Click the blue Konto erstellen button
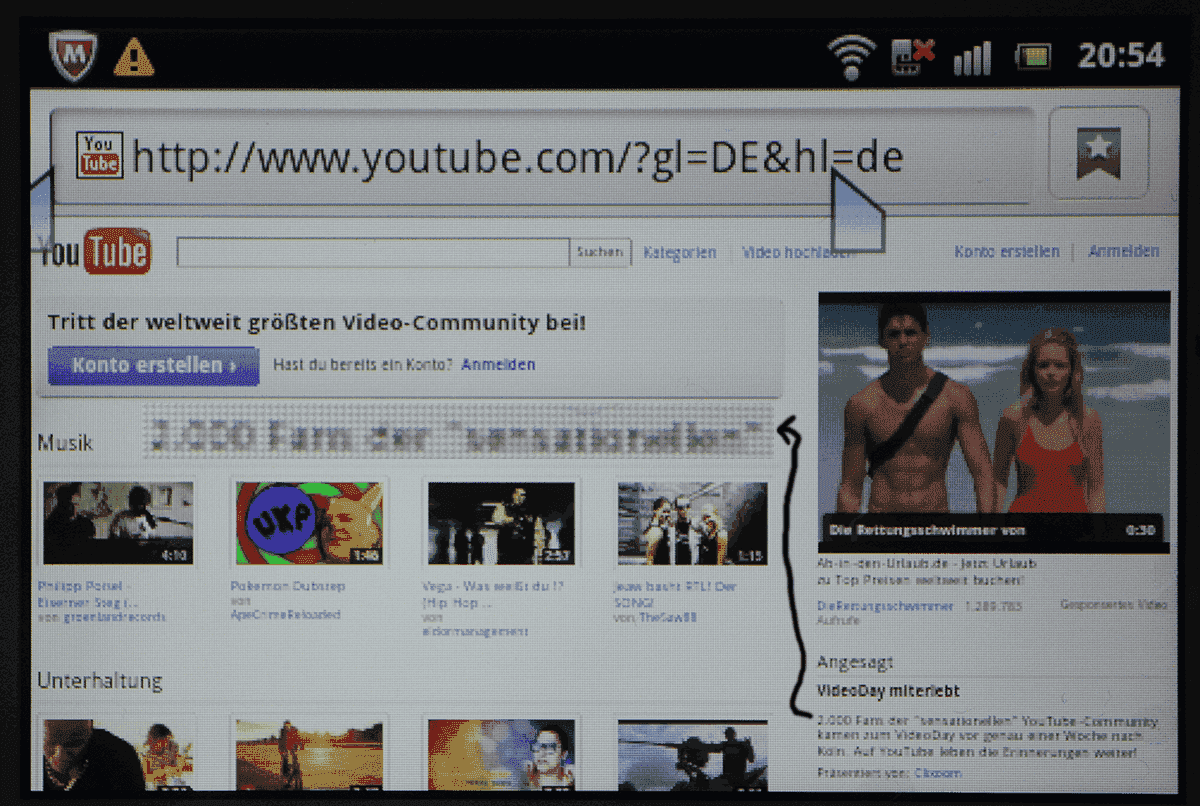This screenshot has width=1200, height=806. tap(153, 365)
